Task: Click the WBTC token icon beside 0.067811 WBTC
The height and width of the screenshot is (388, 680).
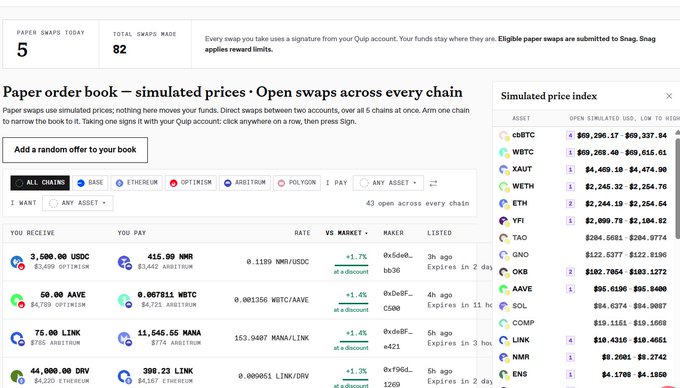Action: [x=124, y=300]
